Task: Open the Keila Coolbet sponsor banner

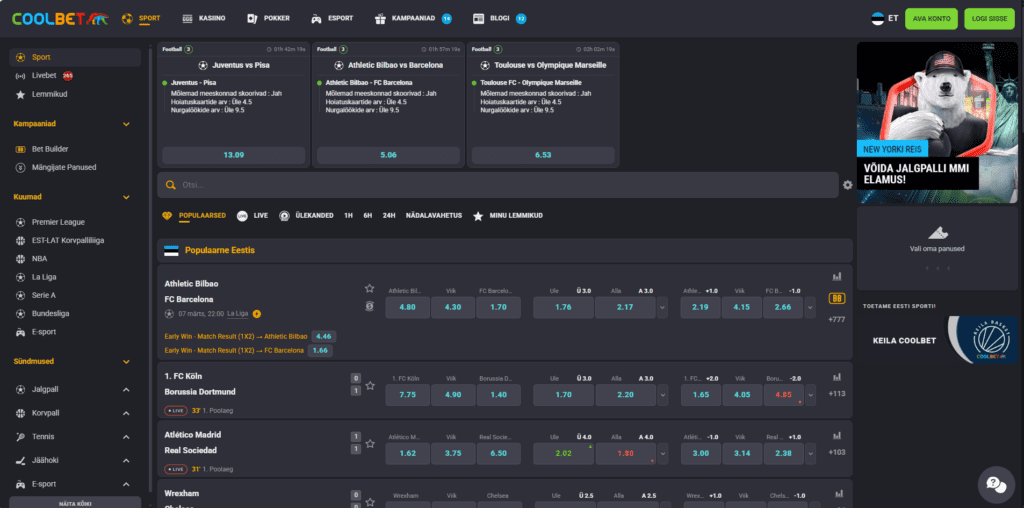Action: pyautogui.click(x=937, y=340)
